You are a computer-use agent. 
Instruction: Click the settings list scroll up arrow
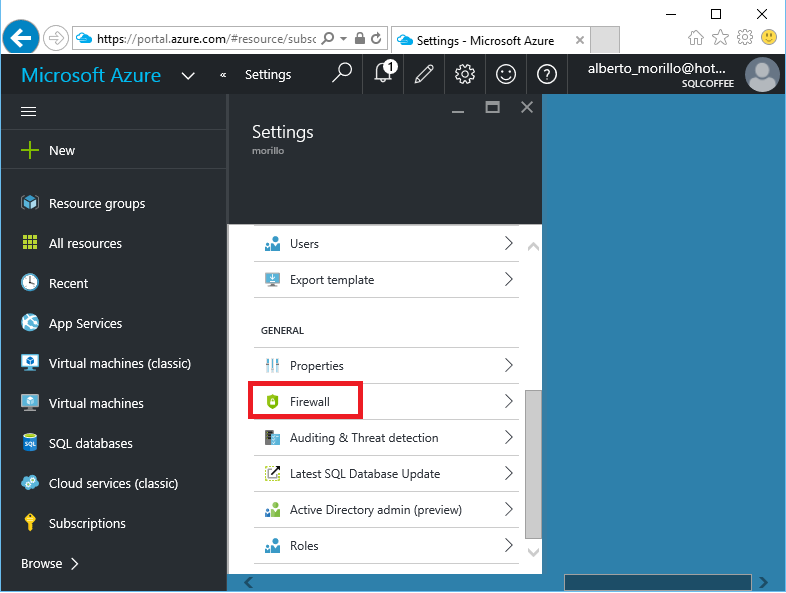click(533, 246)
